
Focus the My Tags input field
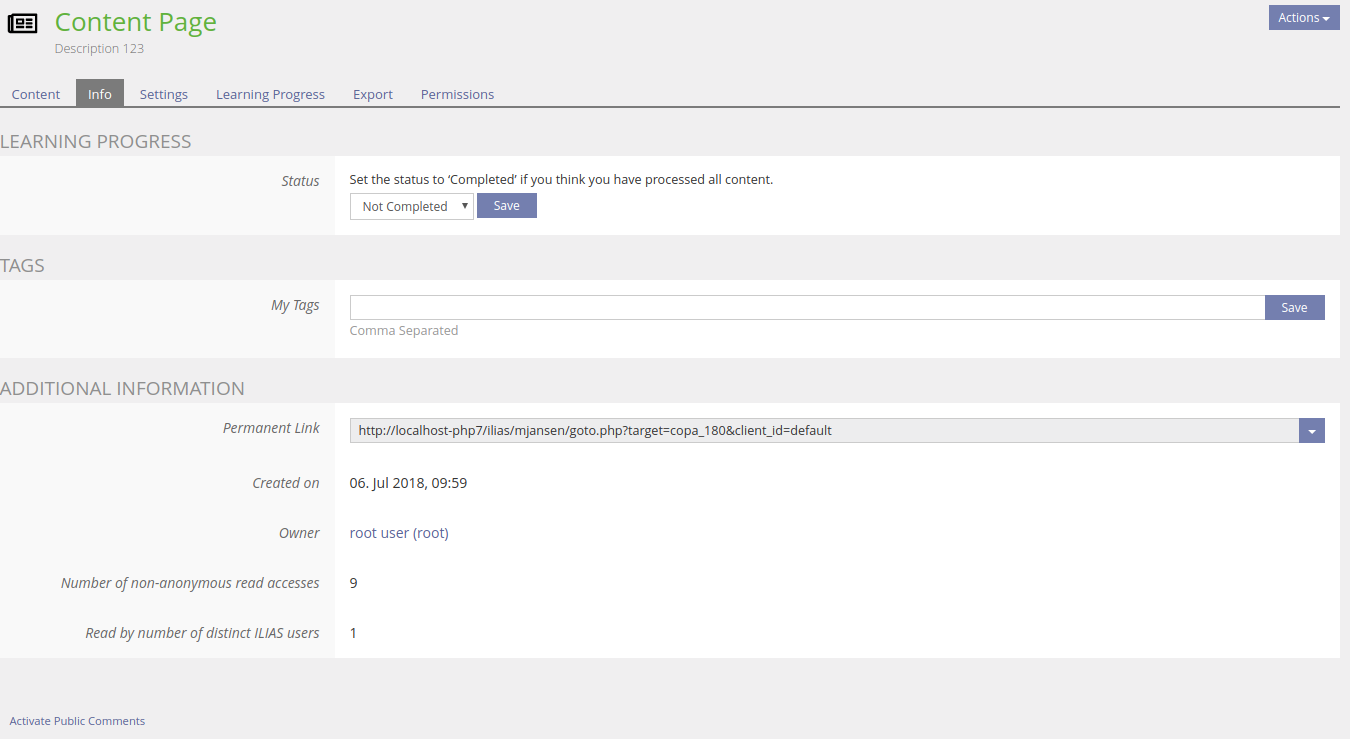click(806, 307)
